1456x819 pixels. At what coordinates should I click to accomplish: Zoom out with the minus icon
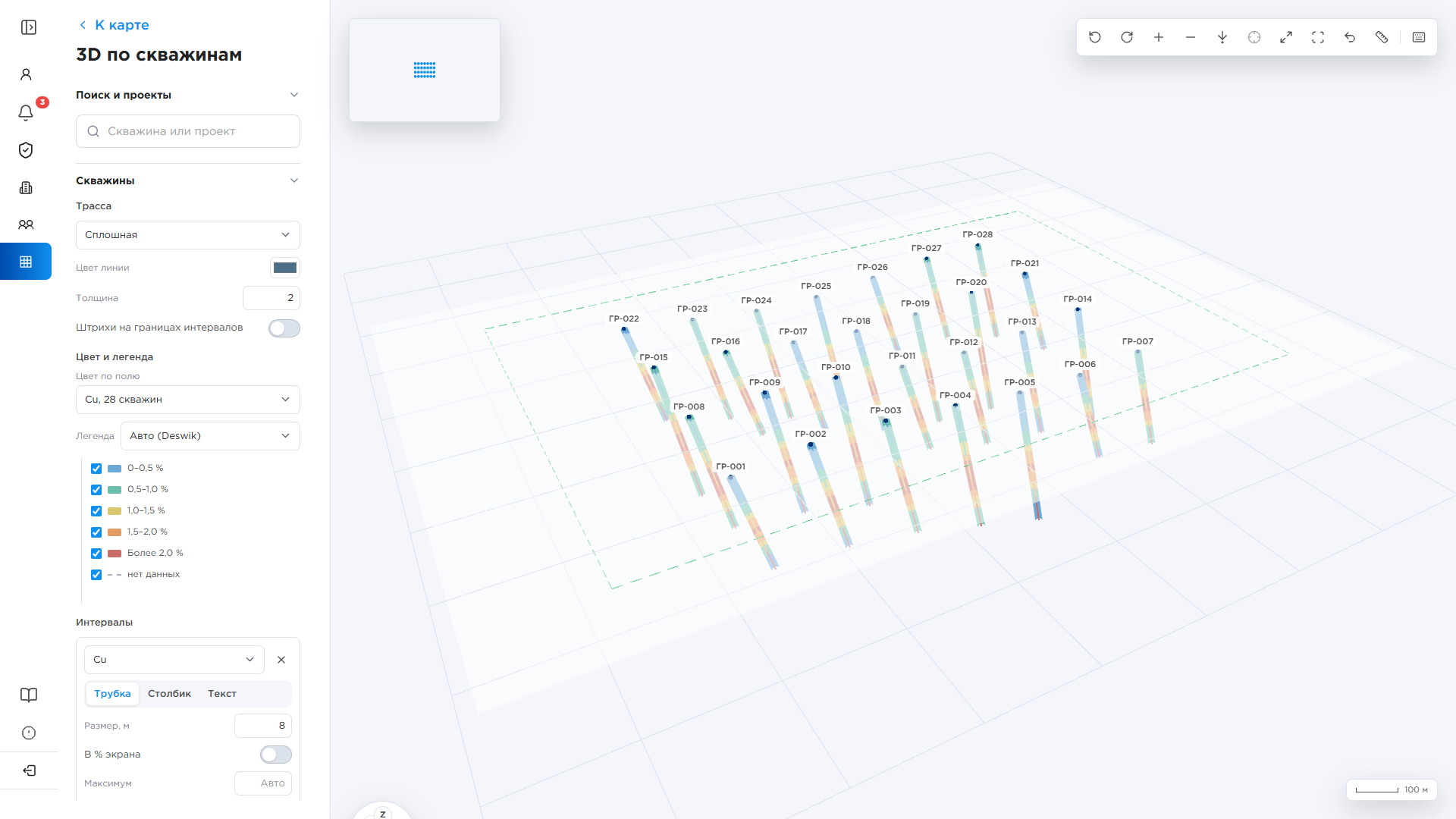1191,37
